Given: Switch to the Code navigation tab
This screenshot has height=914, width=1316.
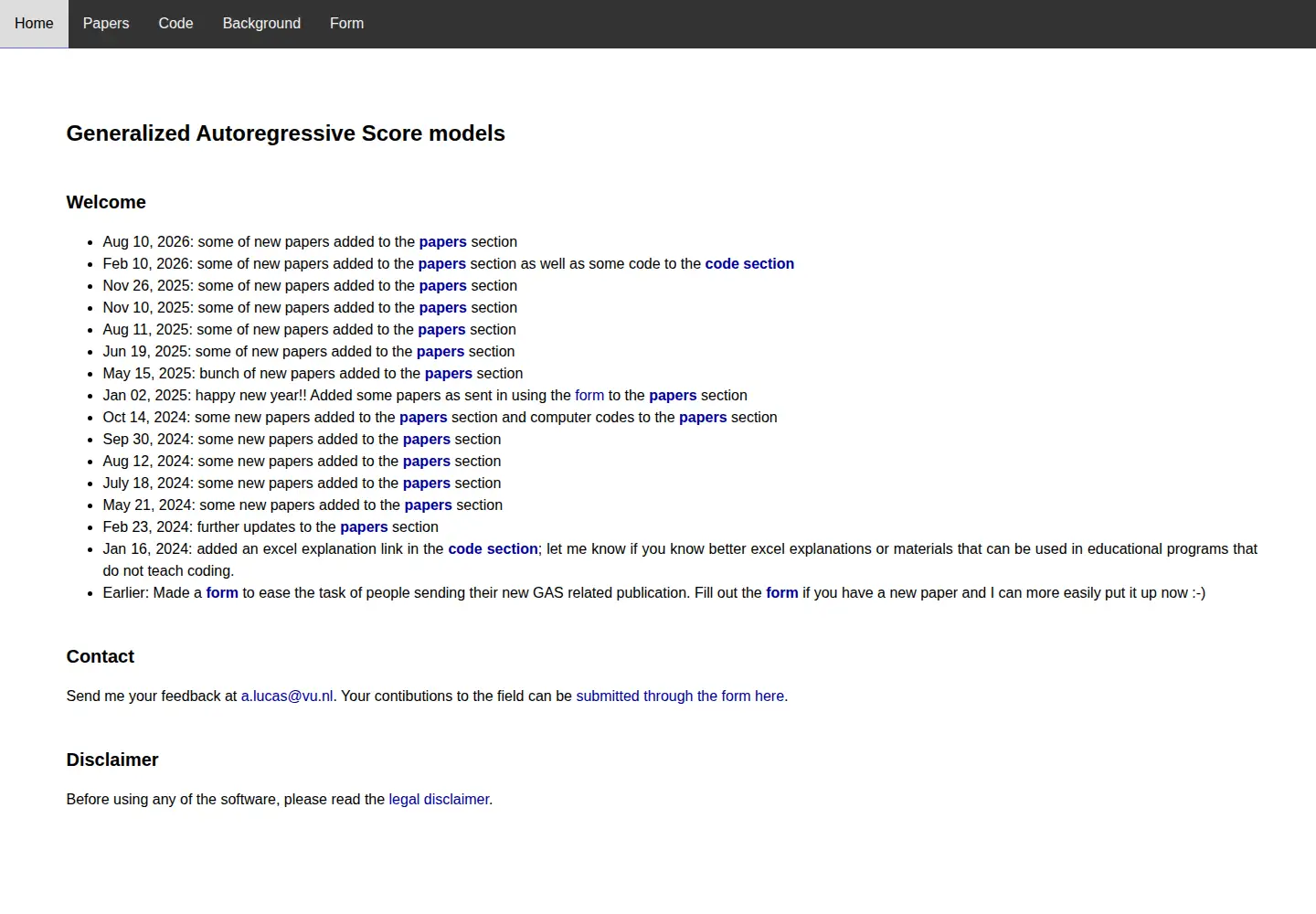Looking at the screenshot, I should [175, 24].
